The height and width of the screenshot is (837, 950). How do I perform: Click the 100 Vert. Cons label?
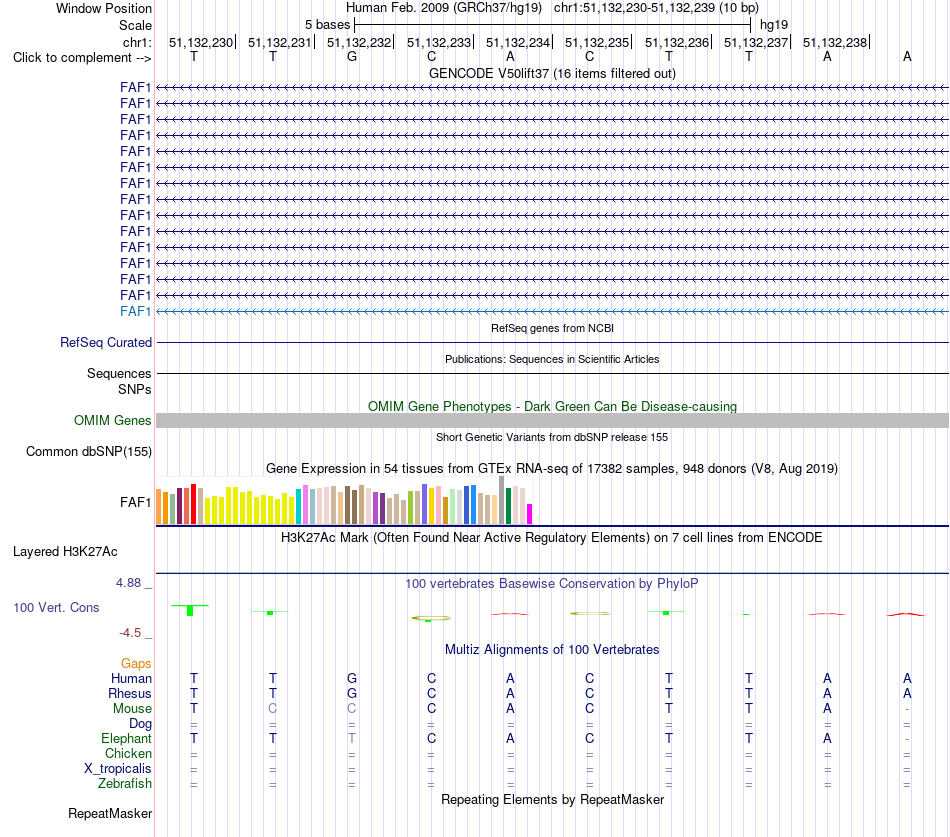click(x=56, y=607)
